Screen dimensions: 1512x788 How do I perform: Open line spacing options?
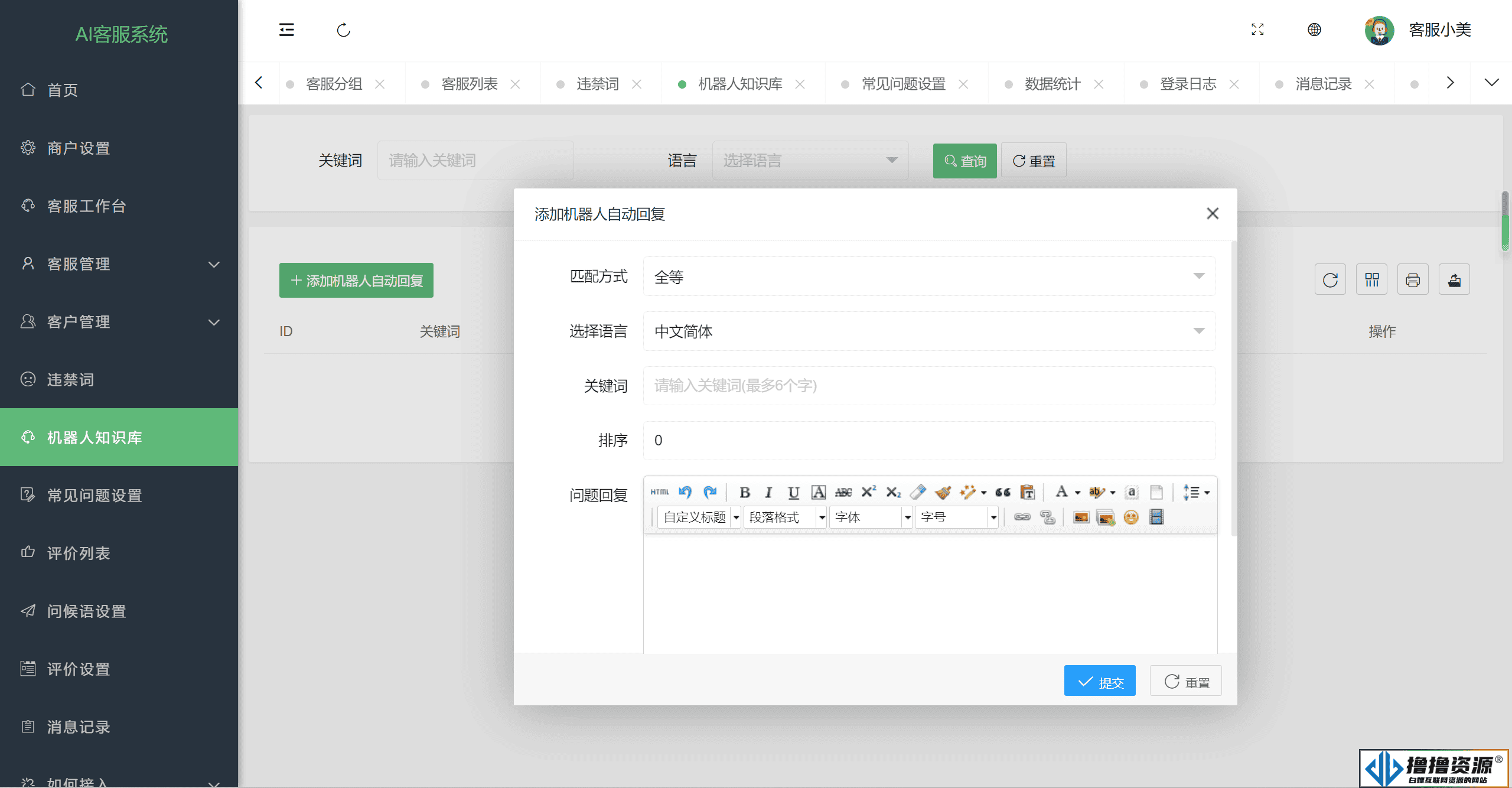[x=1196, y=492]
